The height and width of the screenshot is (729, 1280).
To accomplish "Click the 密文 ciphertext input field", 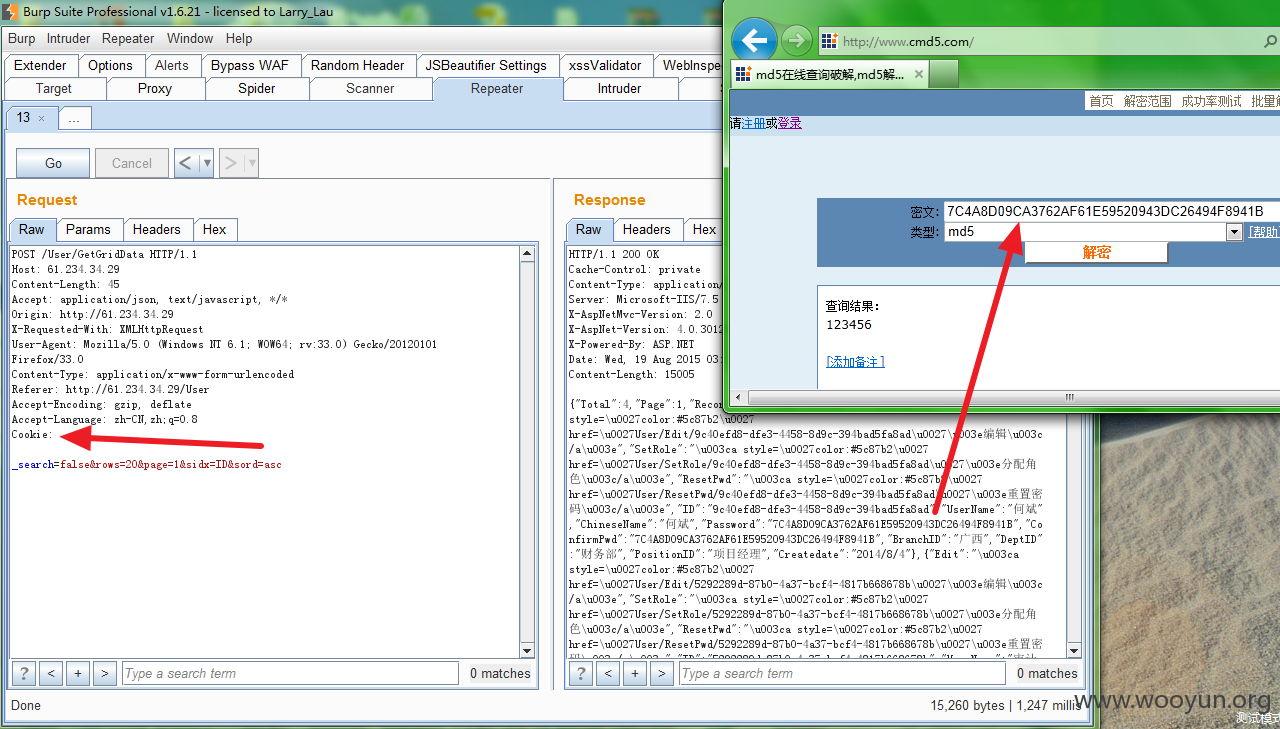I will [x=1111, y=211].
